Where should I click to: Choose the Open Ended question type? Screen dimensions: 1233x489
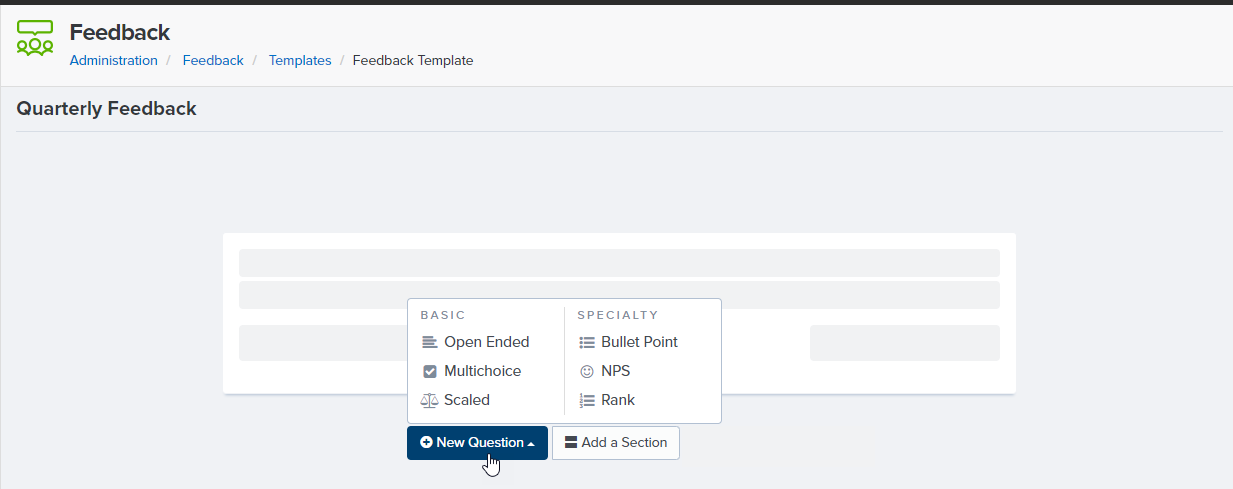[486, 342]
